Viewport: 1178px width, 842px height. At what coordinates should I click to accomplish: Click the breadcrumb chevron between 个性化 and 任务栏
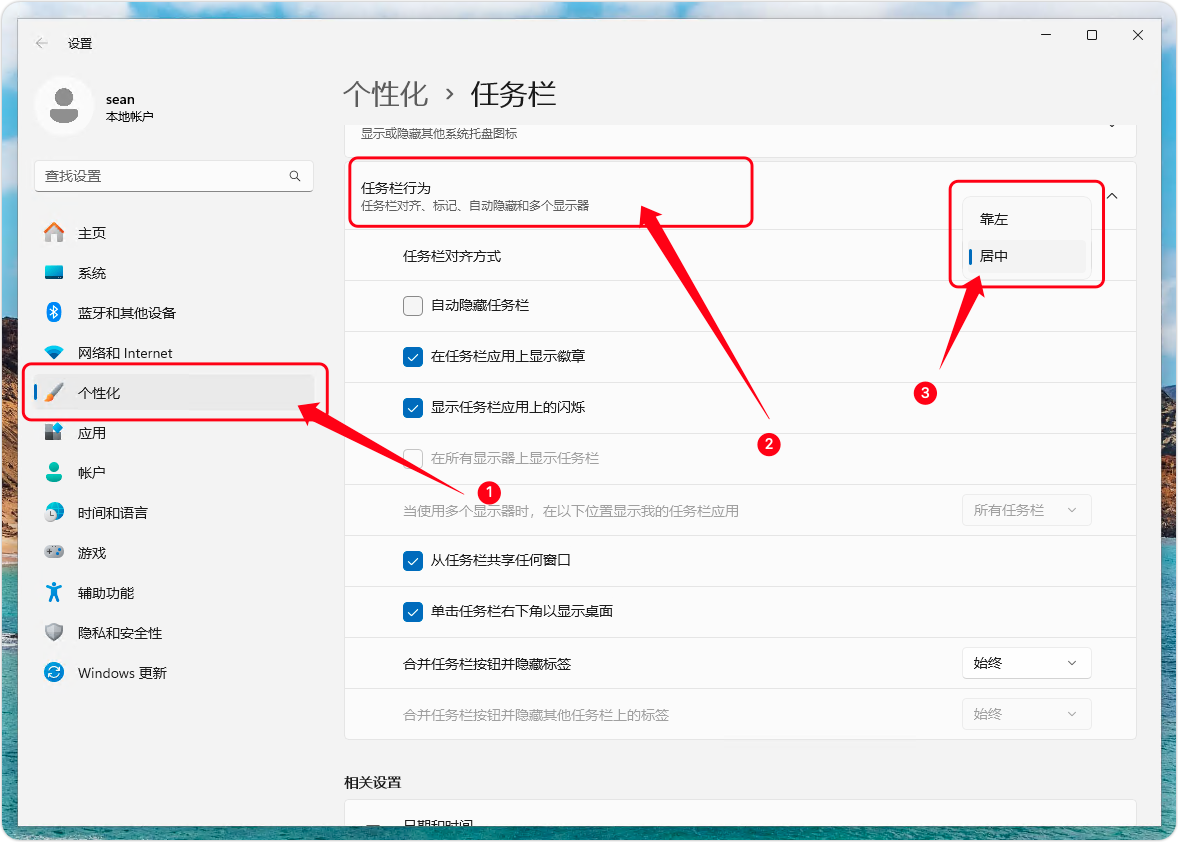pos(449,95)
